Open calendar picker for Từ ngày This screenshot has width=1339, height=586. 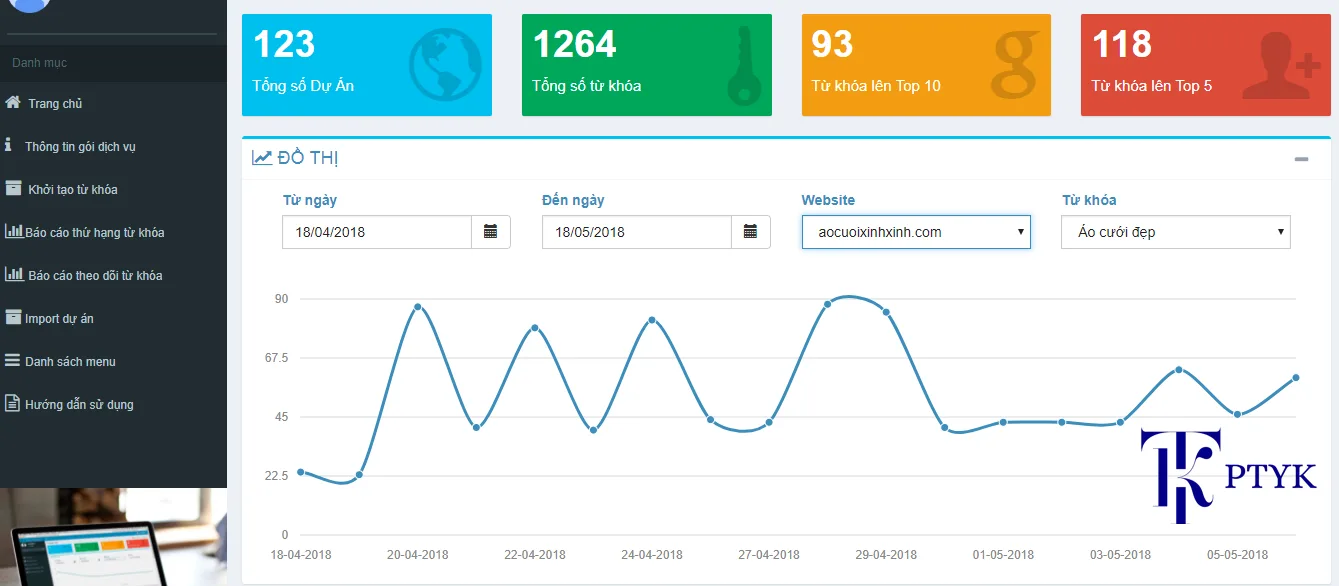pyautogui.click(x=490, y=232)
